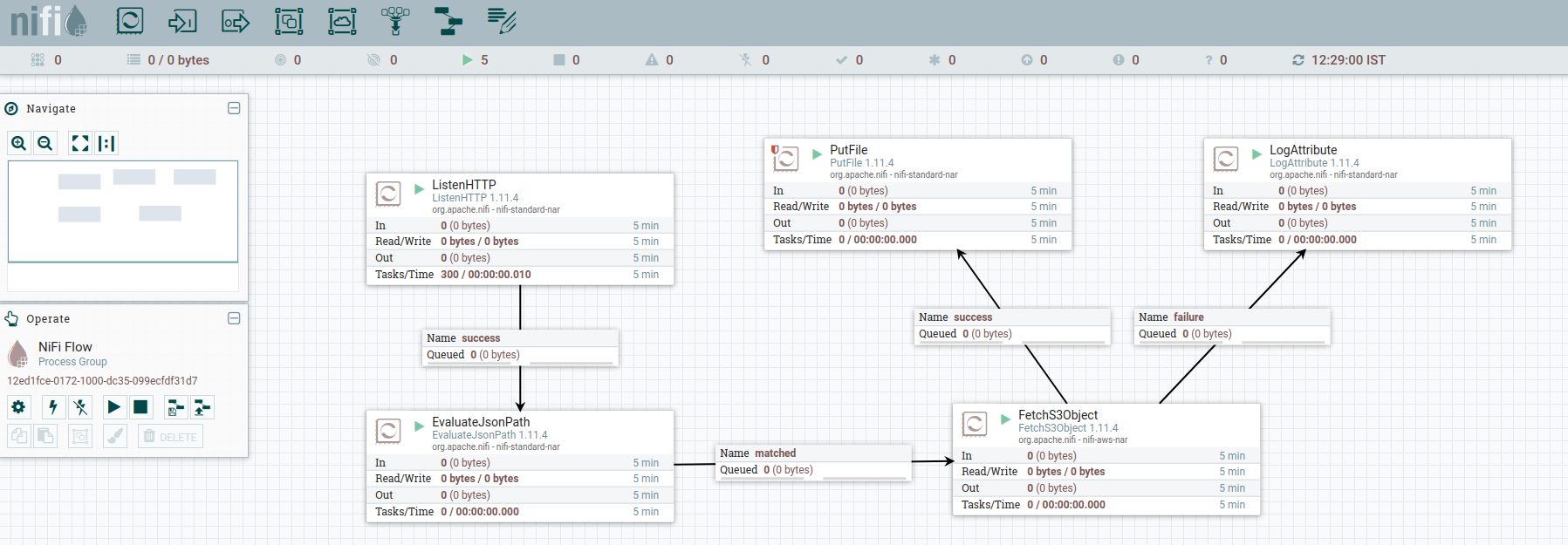Disable components with the crossed lightning icon

pyautogui.click(x=80, y=407)
